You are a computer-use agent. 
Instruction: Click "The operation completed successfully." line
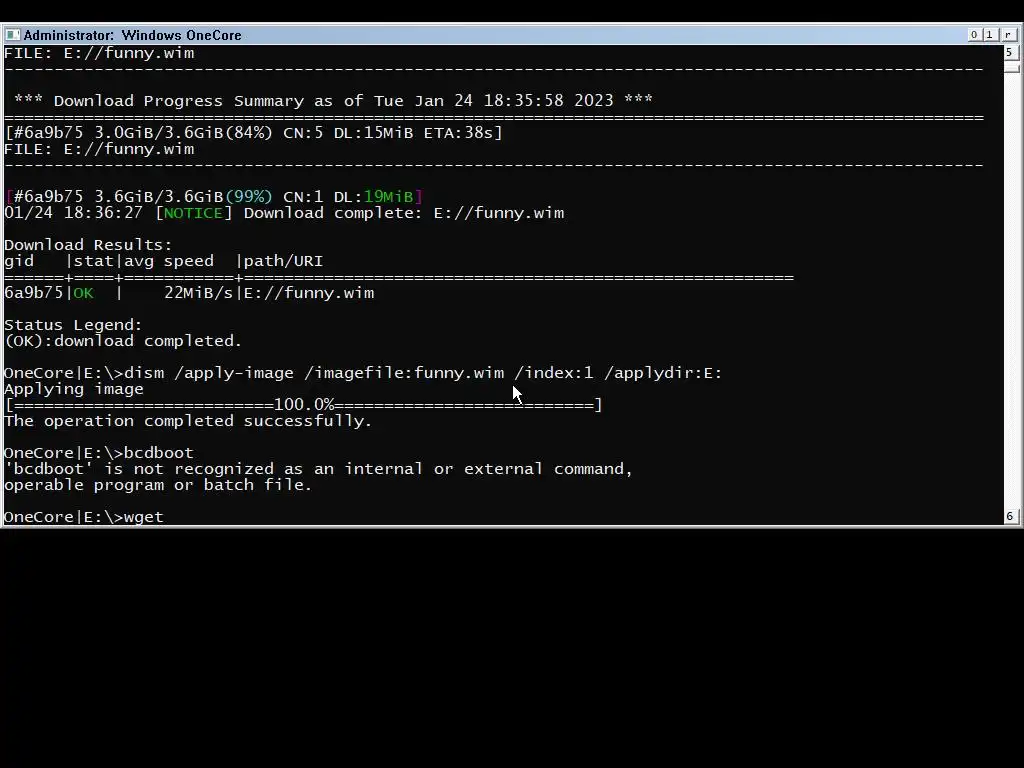[188, 421]
